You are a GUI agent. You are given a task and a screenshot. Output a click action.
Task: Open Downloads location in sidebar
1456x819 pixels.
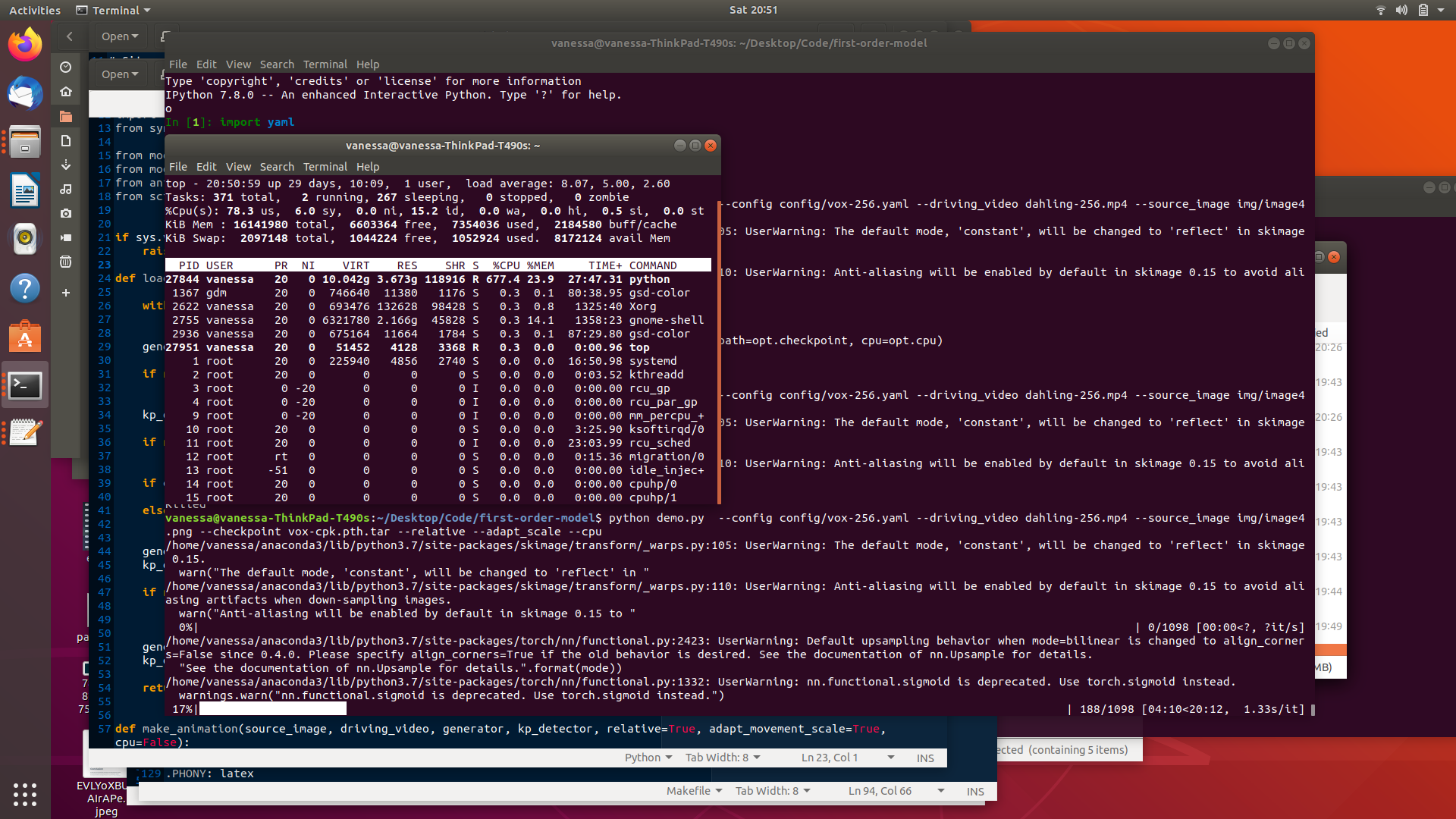click(x=66, y=165)
